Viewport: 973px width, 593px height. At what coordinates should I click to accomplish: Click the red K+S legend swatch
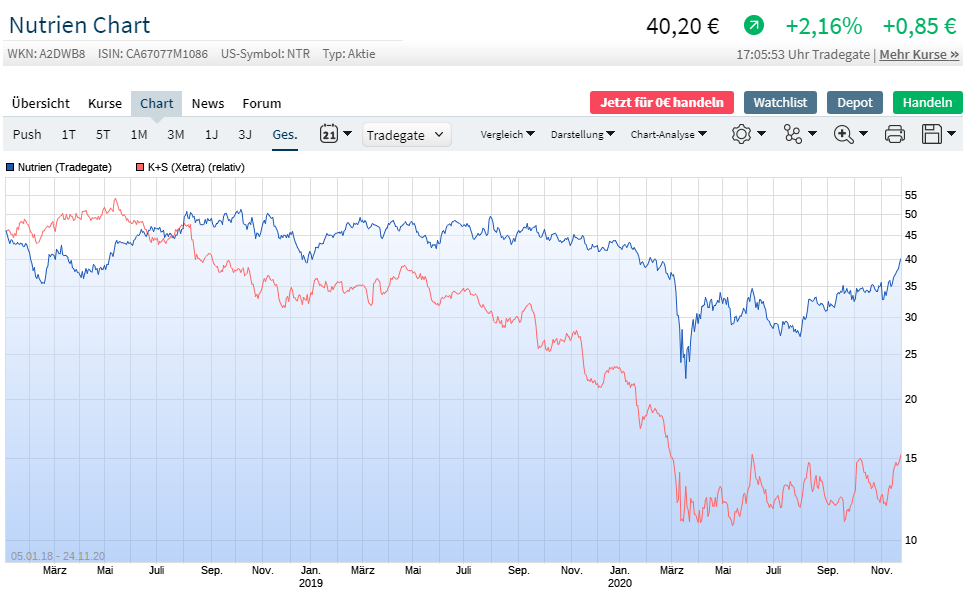[140, 167]
